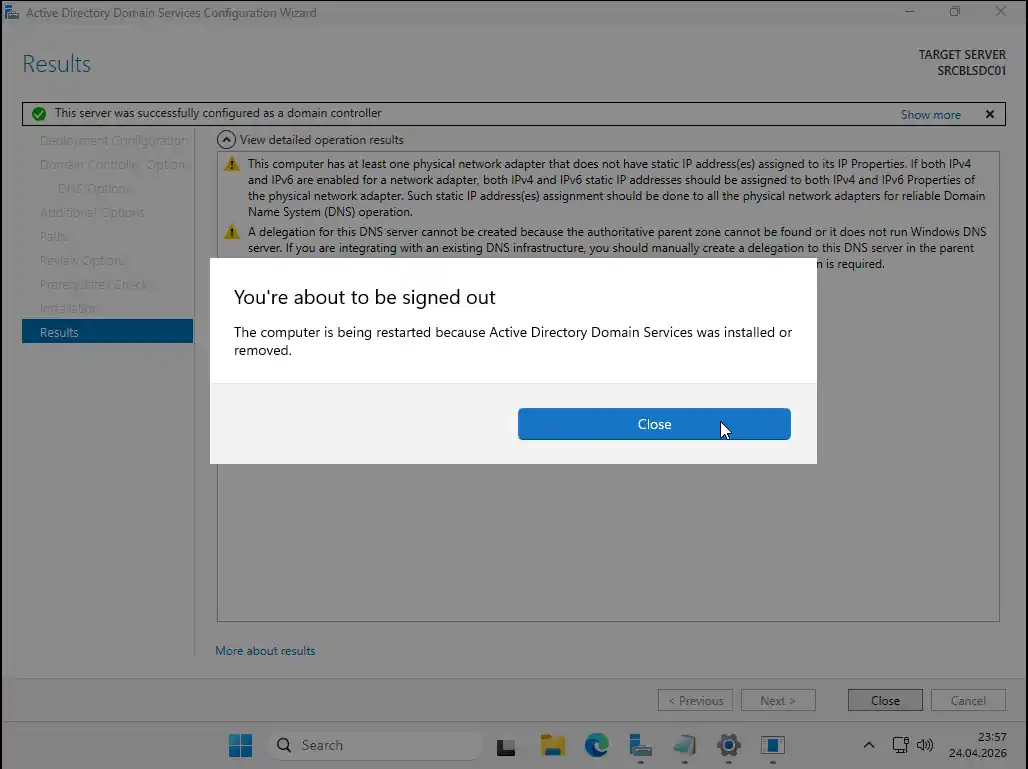Show hidden system tray icons
This screenshot has width=1028, height=769.
click(869, 745)
